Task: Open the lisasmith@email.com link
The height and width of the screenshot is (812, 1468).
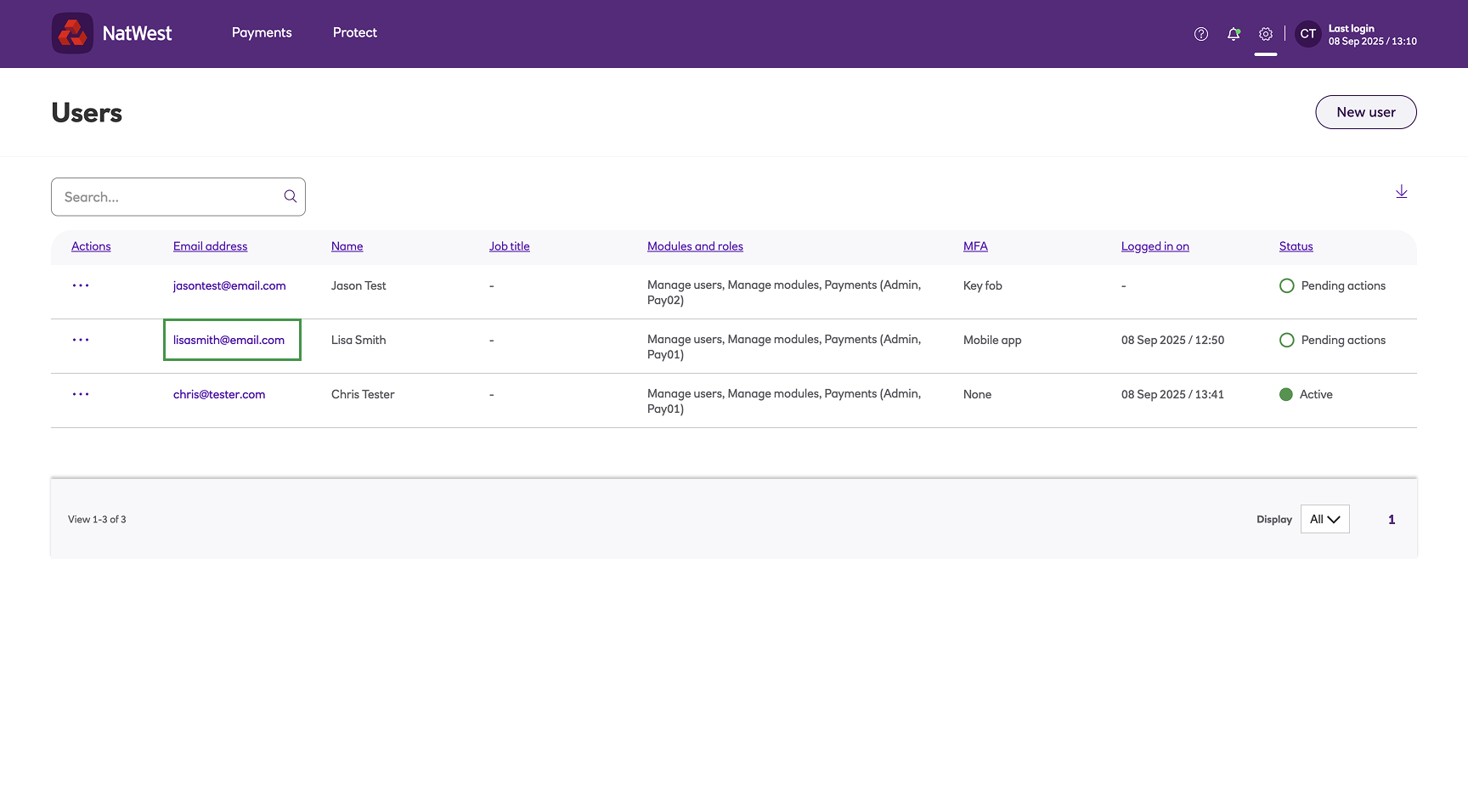Action: click(x=229, y=340)
